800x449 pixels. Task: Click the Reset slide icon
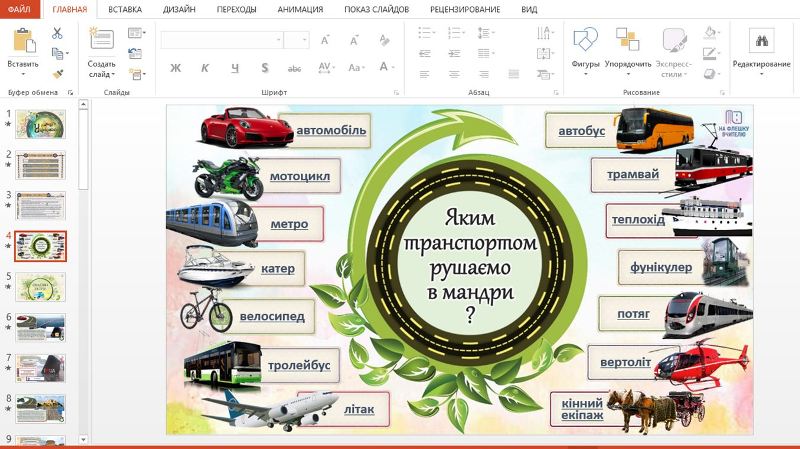(x=135, y=53)
